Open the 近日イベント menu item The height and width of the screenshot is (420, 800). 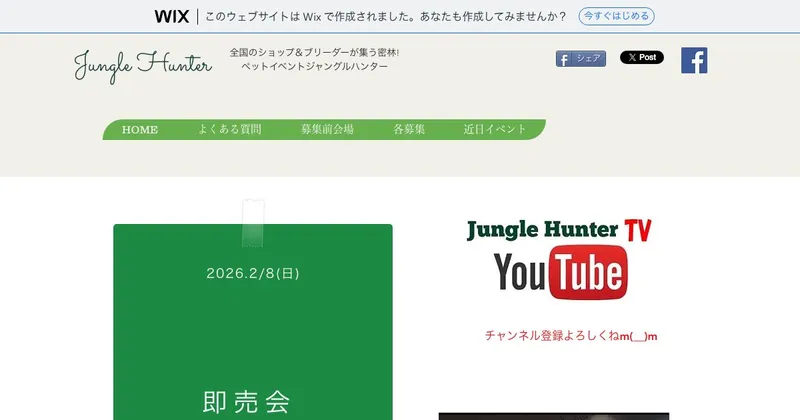point(494,129)
